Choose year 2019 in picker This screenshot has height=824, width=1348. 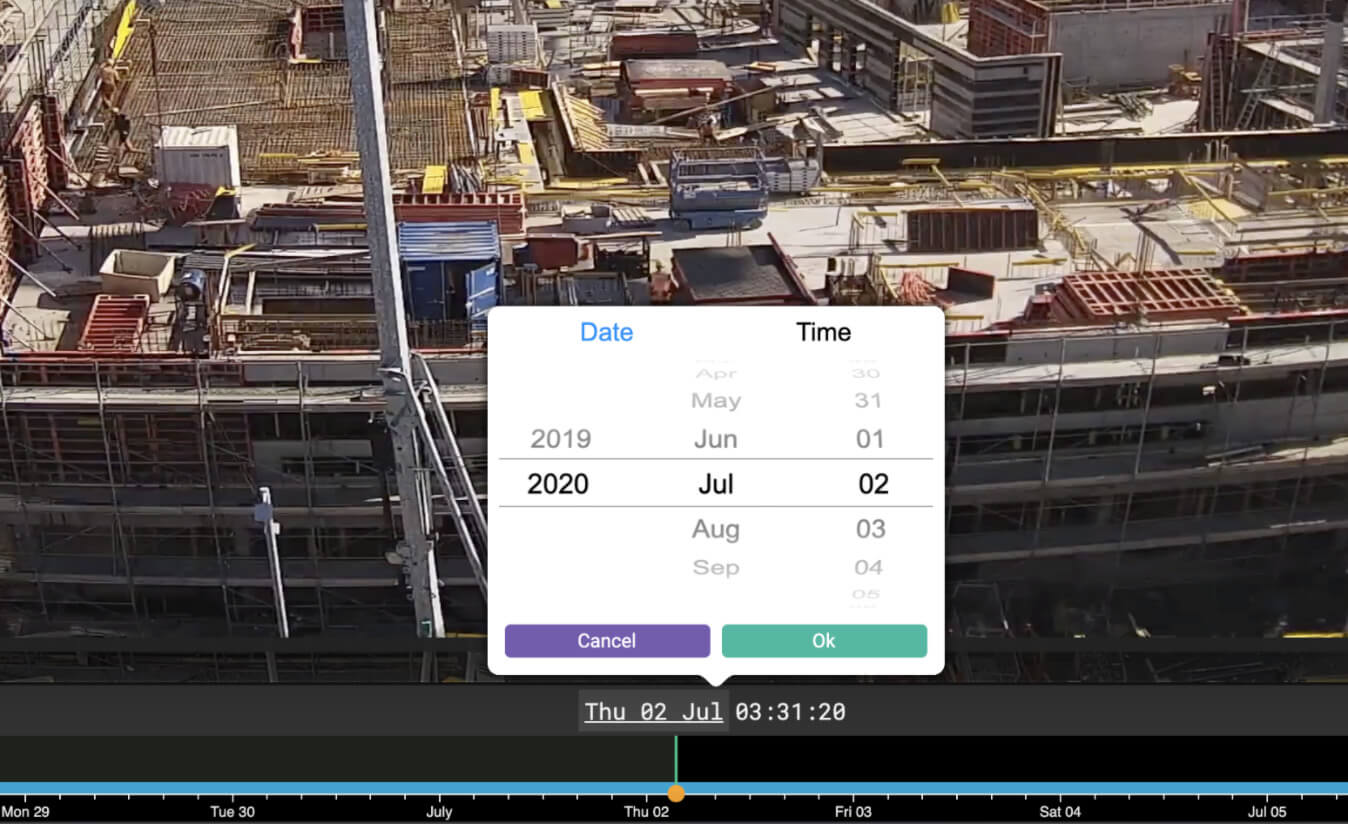[x=560, y=439]
